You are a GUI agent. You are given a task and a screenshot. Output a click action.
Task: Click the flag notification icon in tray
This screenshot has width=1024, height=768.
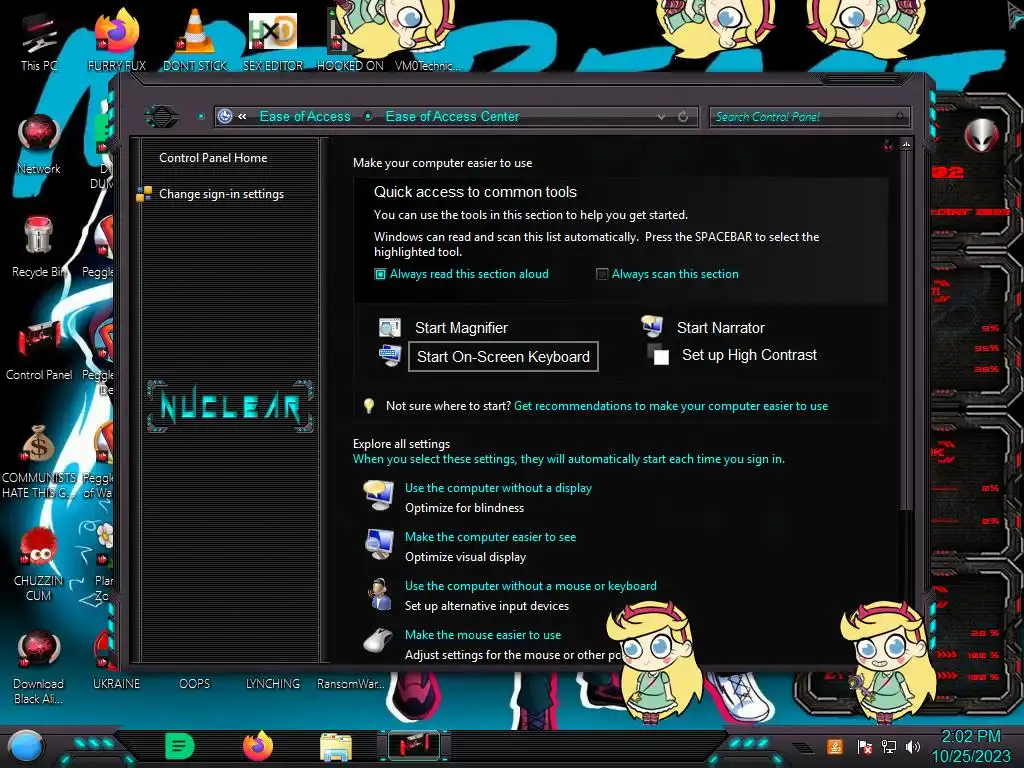pyautogui.click(x=865, y=746)
